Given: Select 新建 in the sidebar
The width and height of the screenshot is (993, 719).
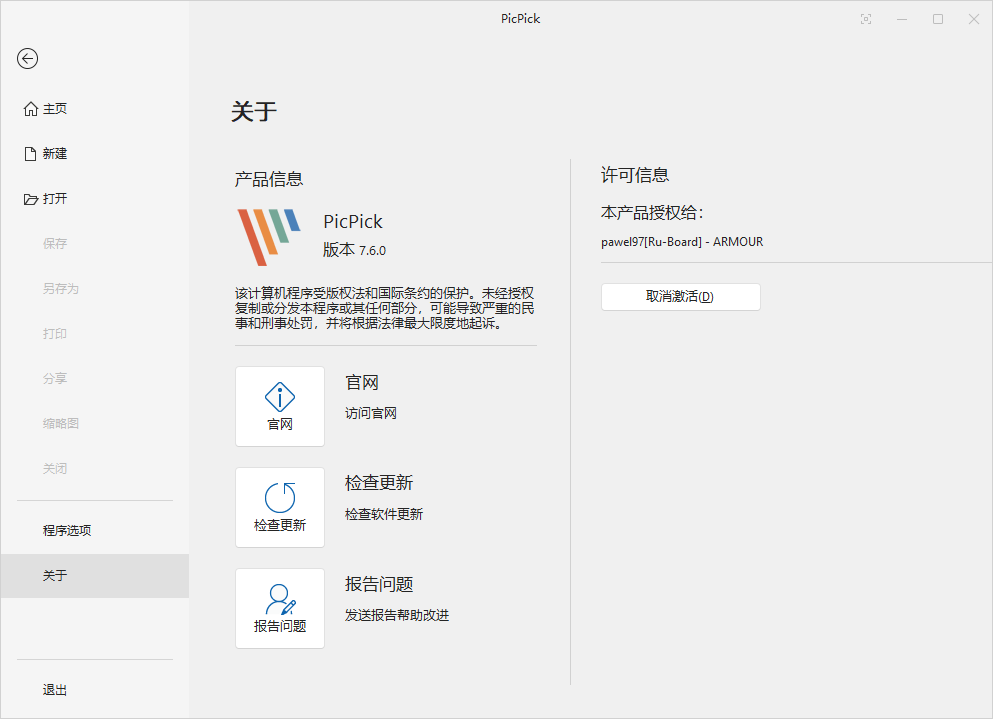Looking at the screenshot, I should pos(95,154).
